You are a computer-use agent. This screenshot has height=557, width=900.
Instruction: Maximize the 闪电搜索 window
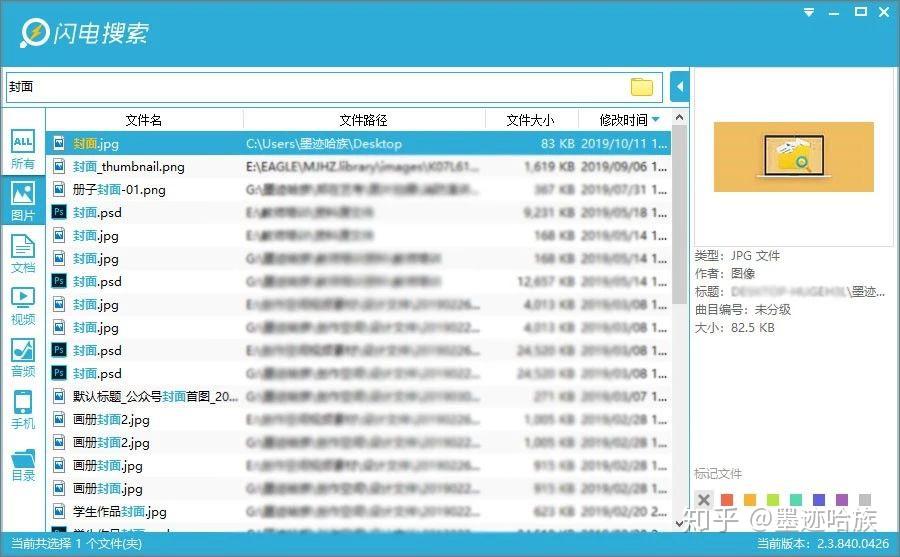point(860,11)
